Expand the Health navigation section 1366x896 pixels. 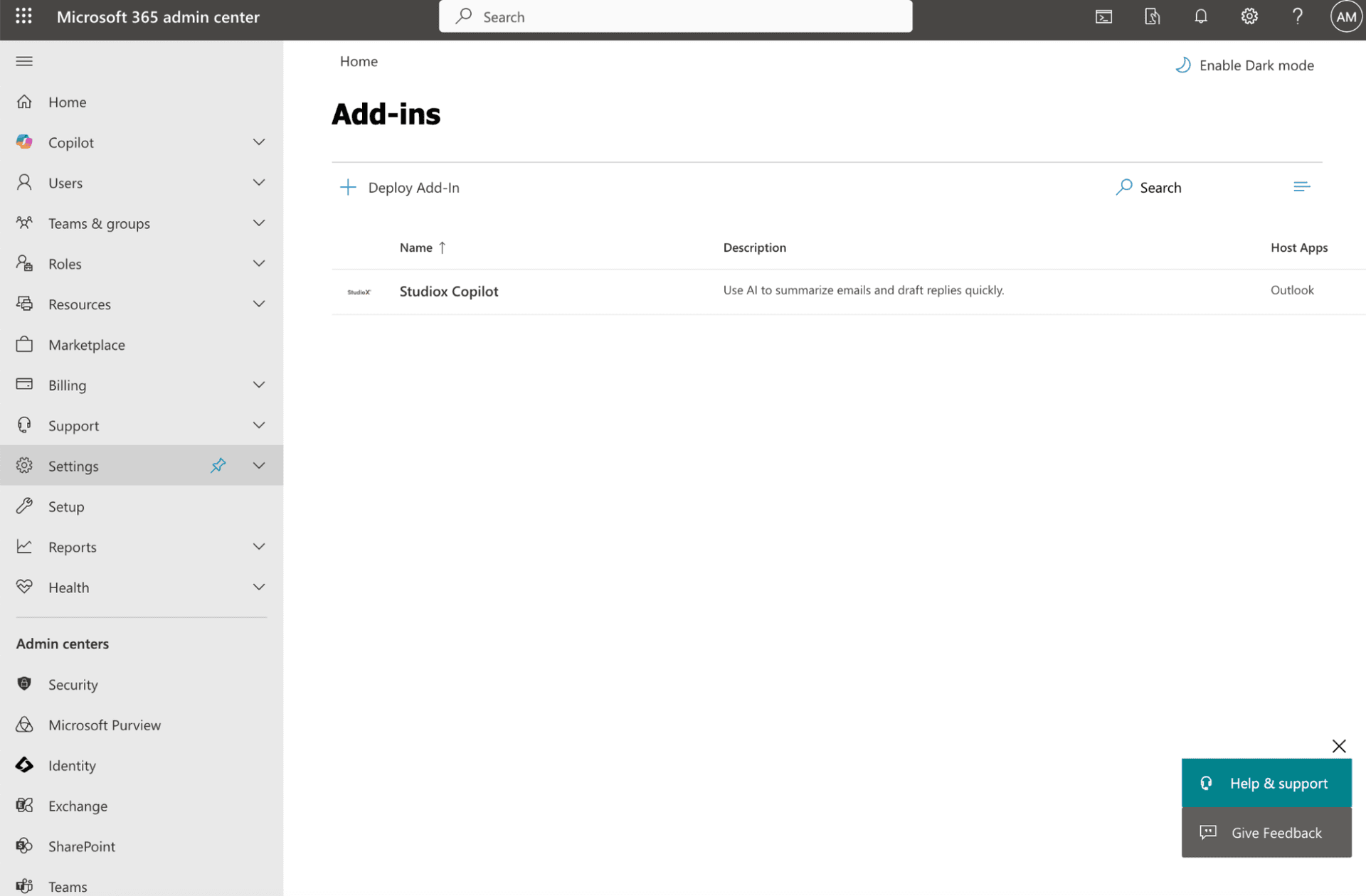(259, 587)
